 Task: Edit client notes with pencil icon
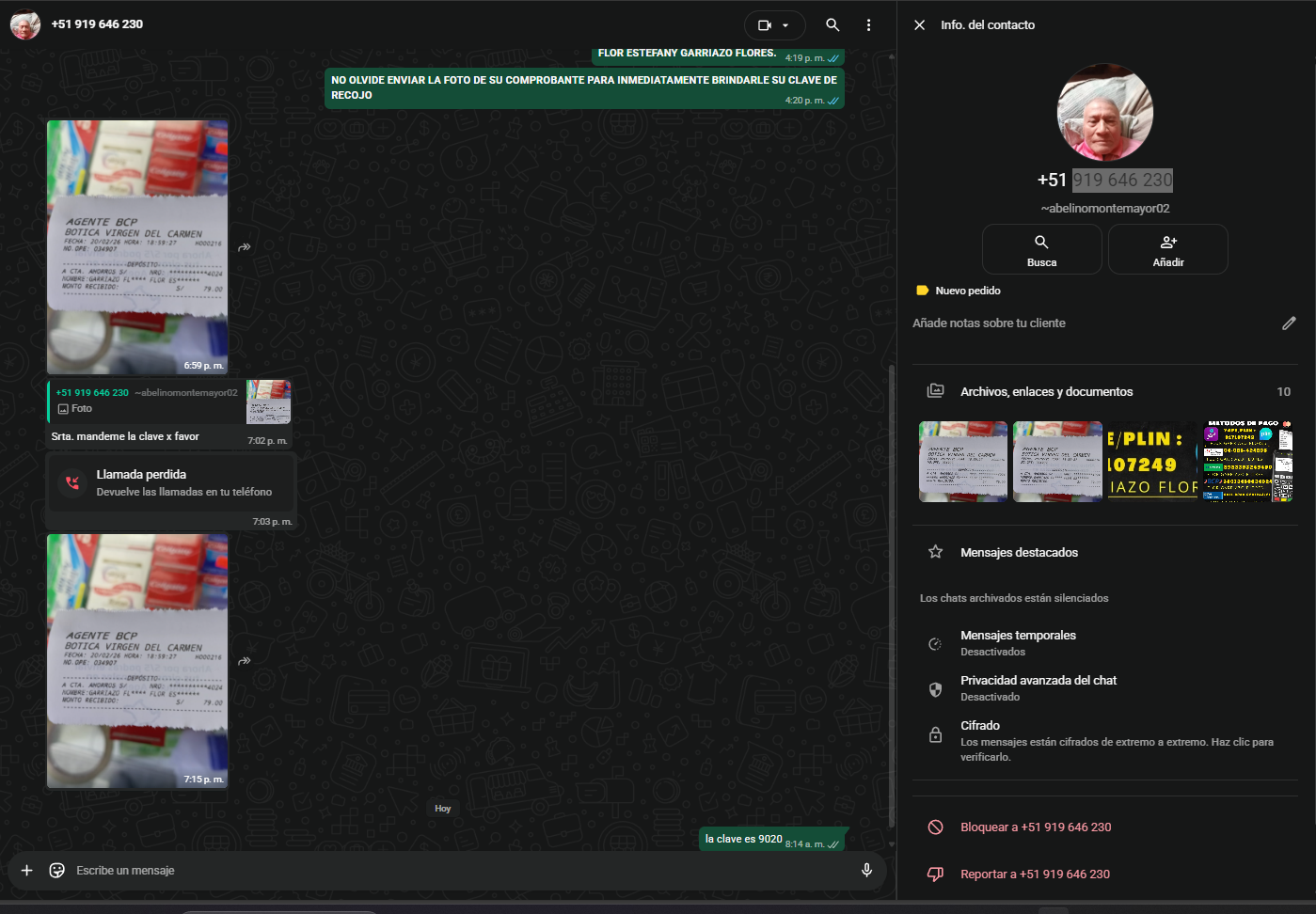click(1289, 323)
